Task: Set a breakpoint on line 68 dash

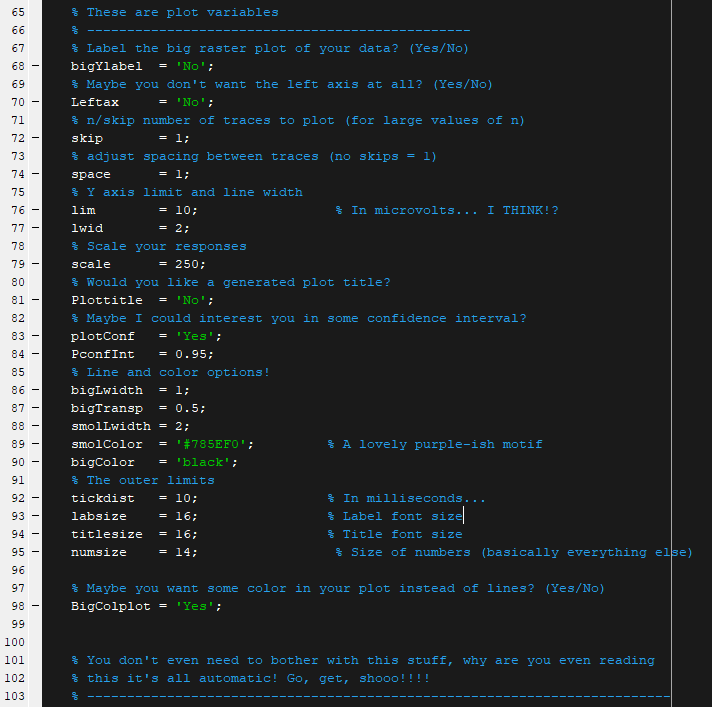Action: (x=35, y=66)
